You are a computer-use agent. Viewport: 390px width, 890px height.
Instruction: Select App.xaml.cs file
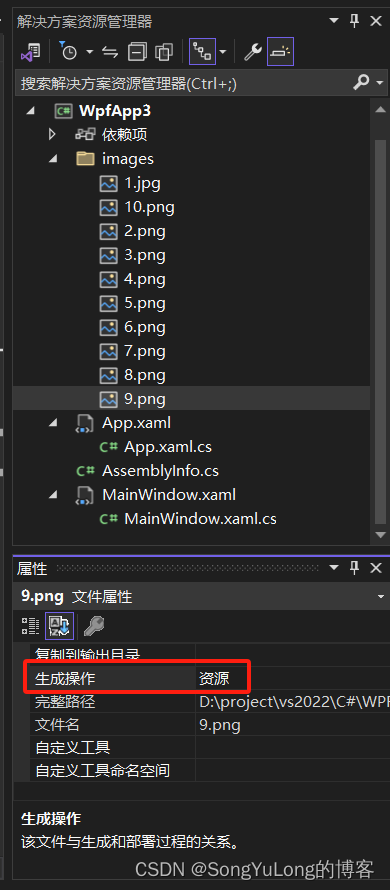pyautogui.click(x=168, y=447)
